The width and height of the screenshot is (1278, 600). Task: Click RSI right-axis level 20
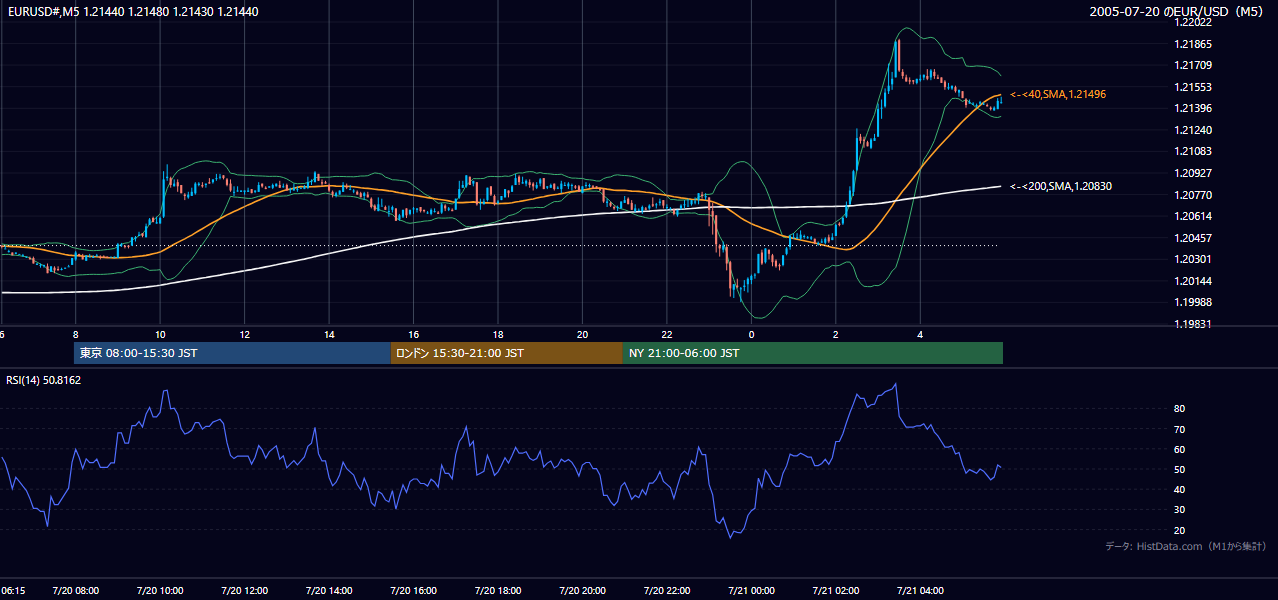click(x=1180, y=530)
